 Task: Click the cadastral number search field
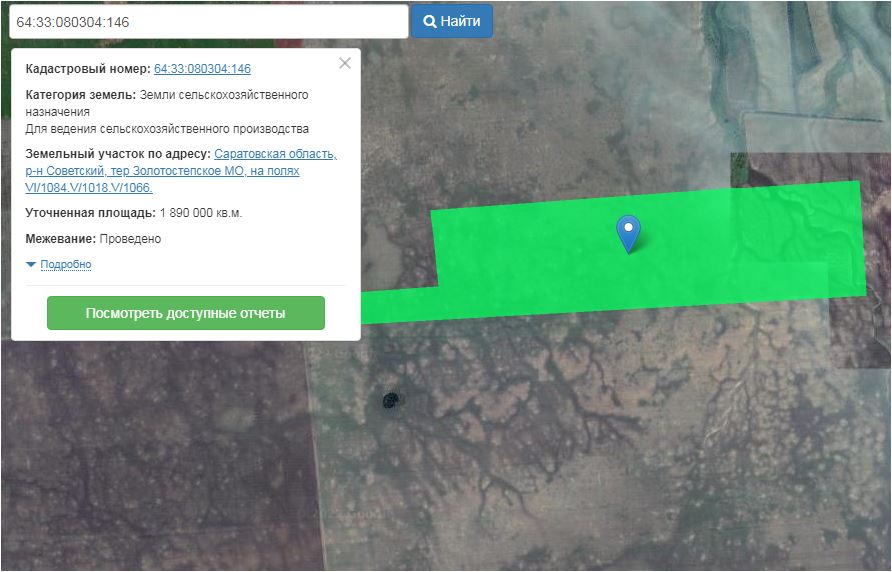click(x=209, y=22)
